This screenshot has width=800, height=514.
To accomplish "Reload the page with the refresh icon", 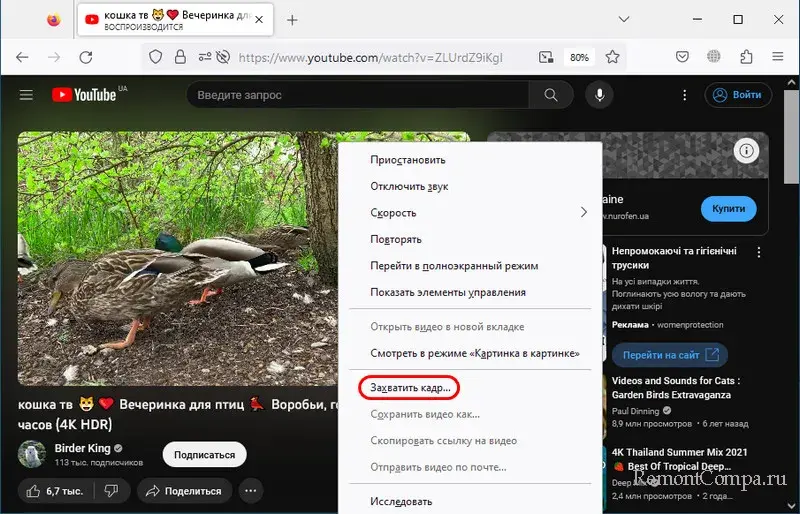I will (86, 58).
